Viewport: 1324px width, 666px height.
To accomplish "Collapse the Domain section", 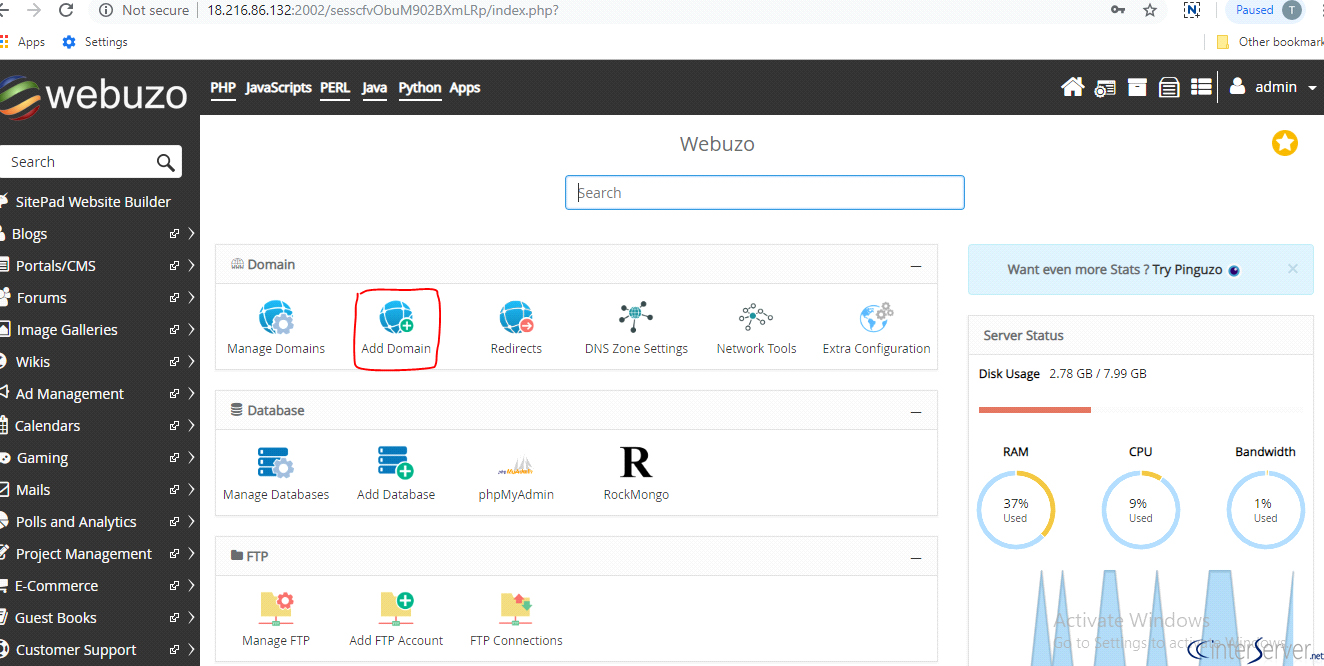I will tap(916, 266).
